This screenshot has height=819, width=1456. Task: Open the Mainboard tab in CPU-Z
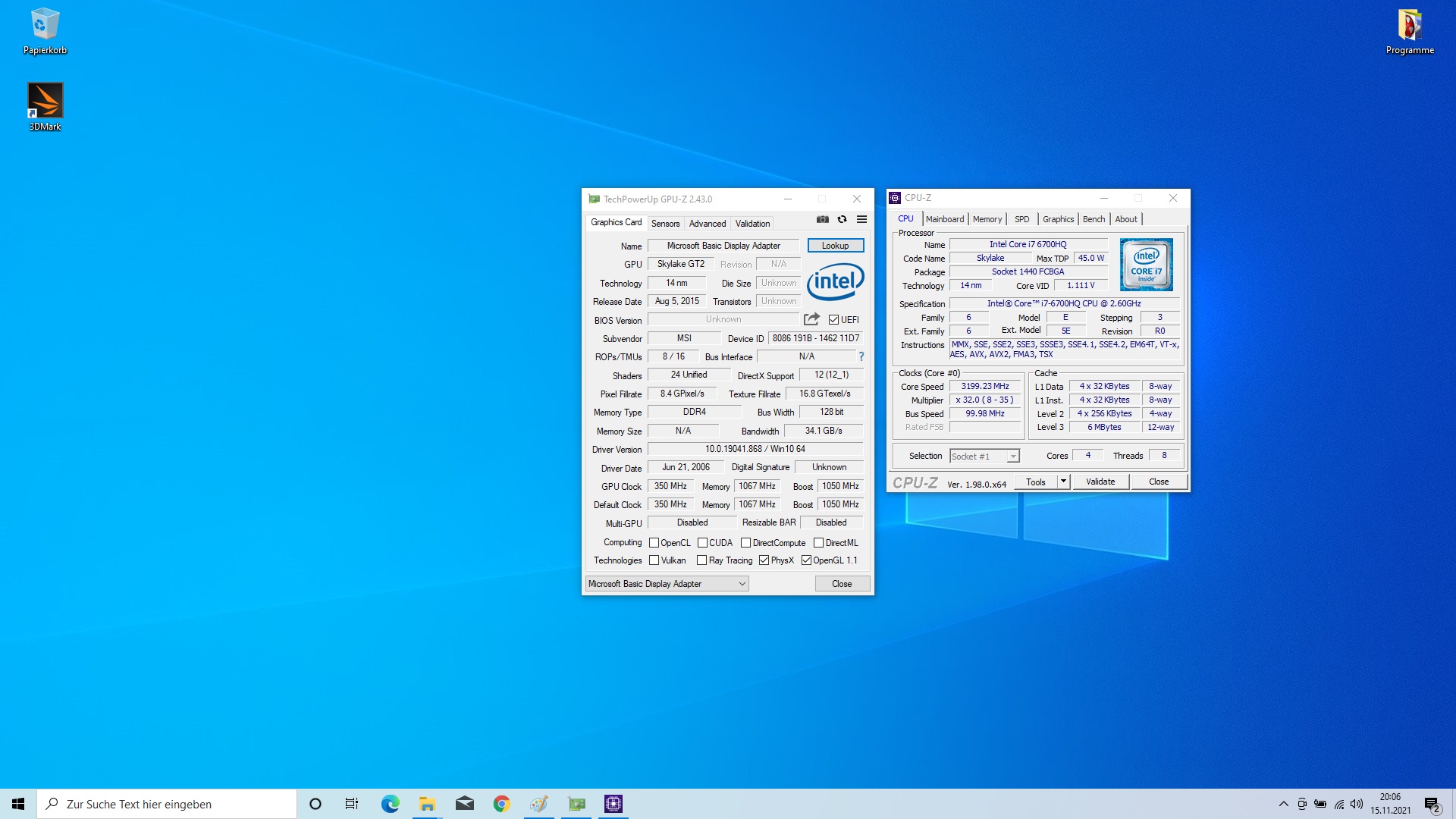[945, 219]
